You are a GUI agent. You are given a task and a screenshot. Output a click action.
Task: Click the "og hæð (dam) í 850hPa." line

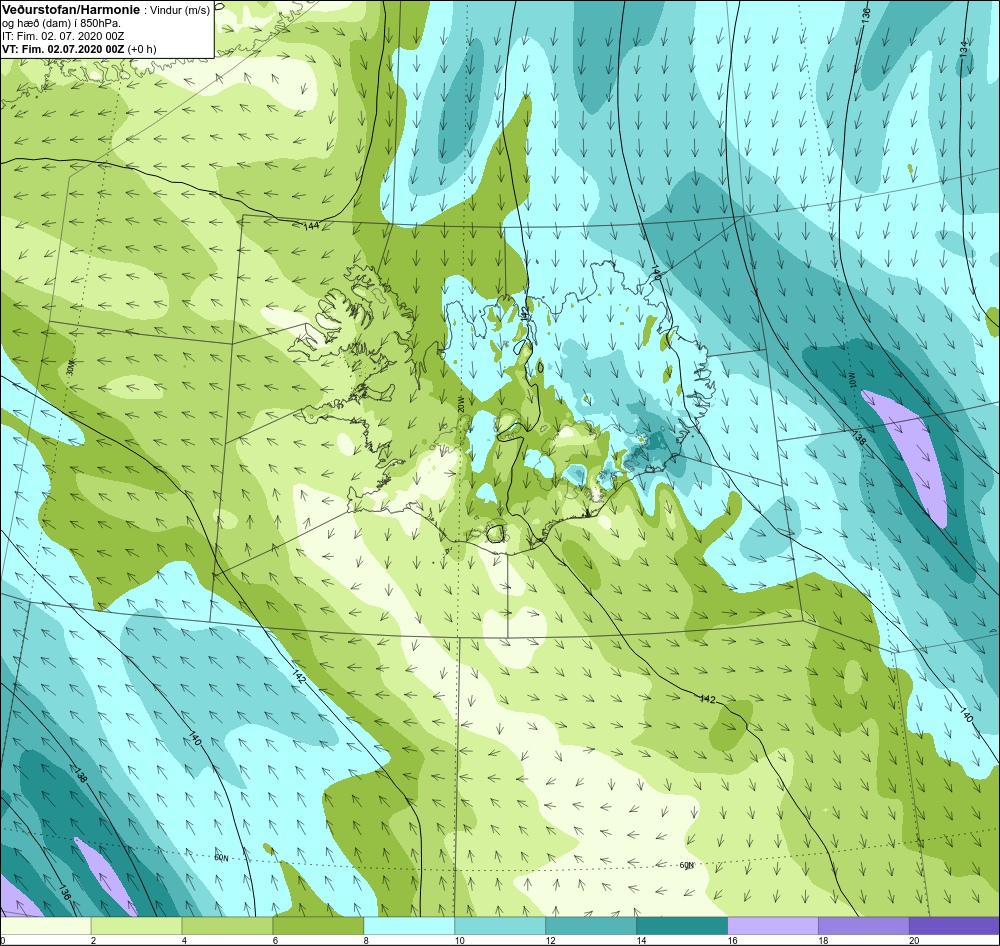(x=61, y=24)
